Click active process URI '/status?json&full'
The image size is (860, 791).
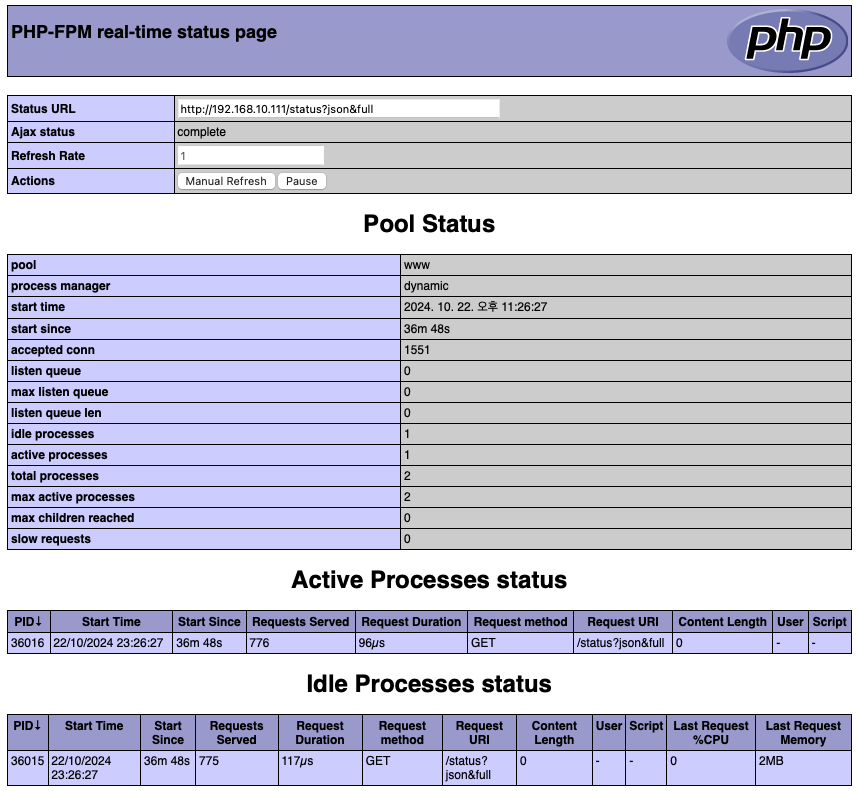click(x=620, y=642)
